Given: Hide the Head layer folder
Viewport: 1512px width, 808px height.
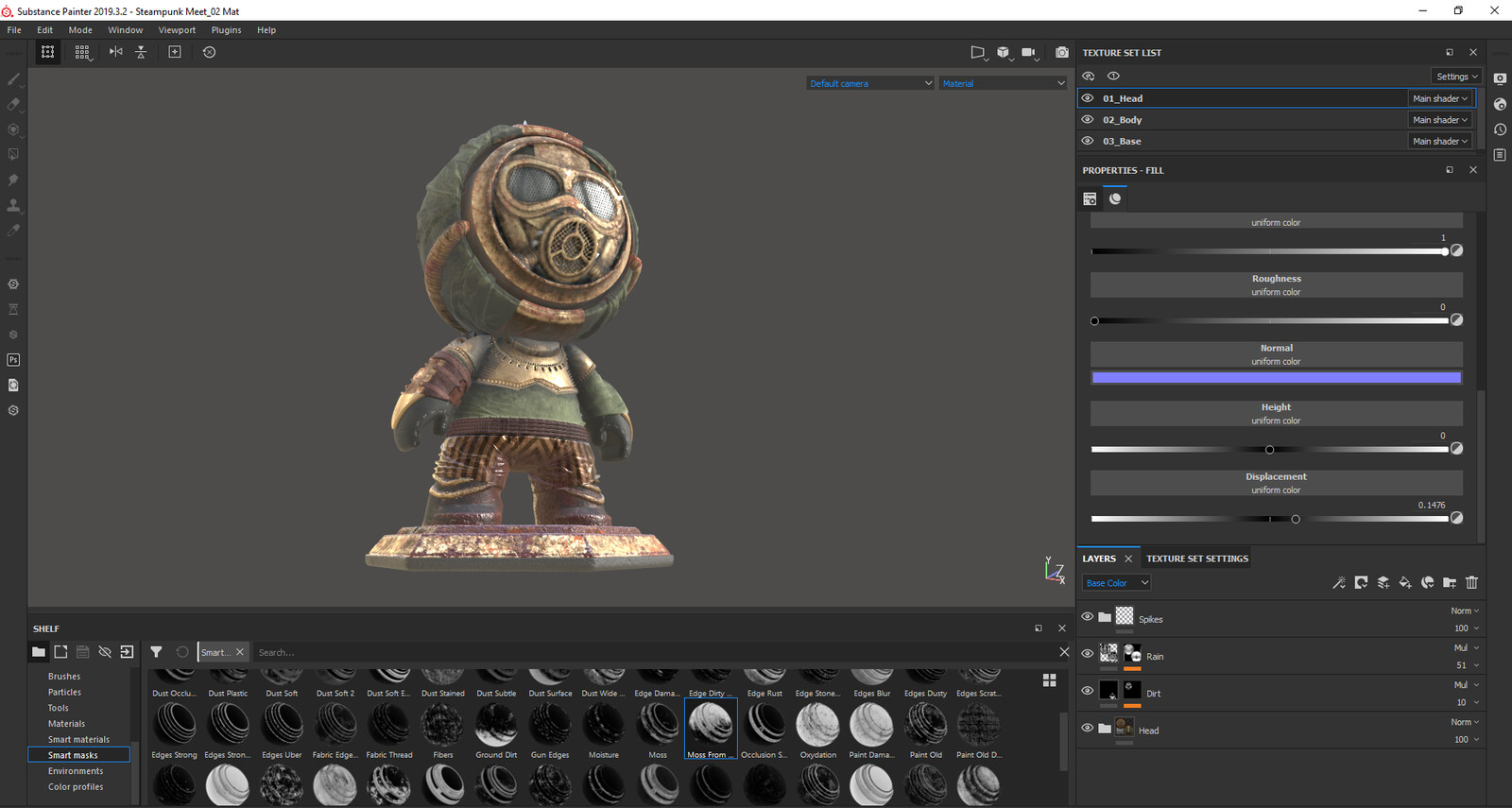Looking at the screenshot, I should (1088, 728).
